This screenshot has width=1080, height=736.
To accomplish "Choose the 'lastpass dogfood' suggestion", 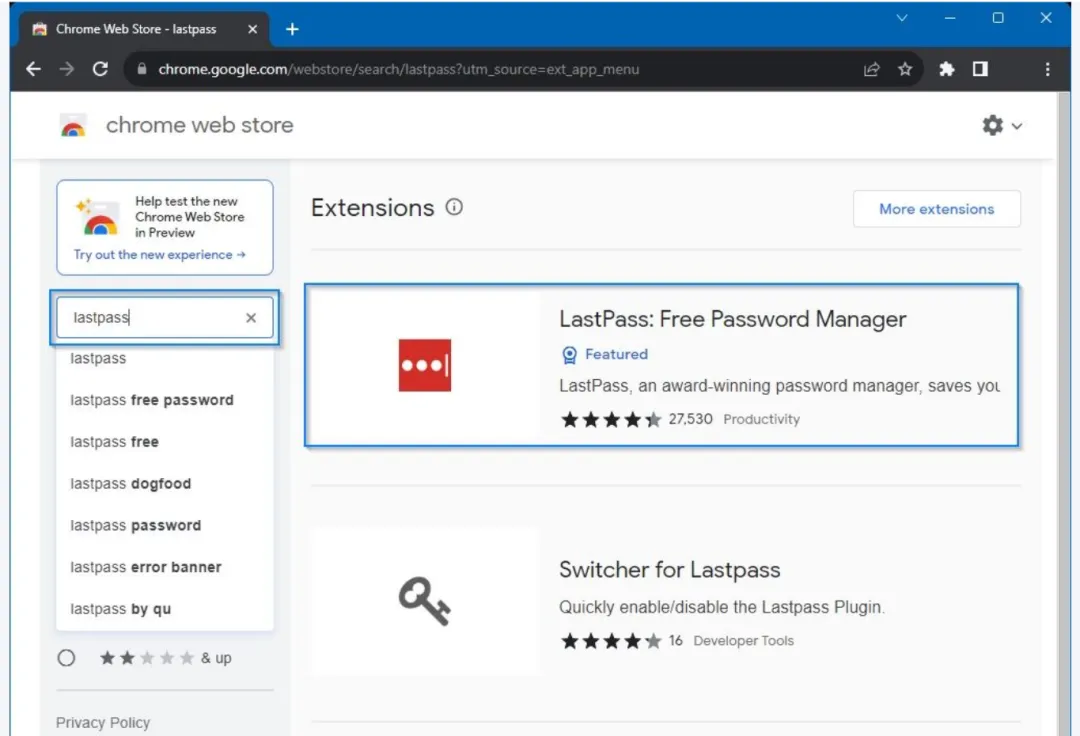I will click(165, 484).
